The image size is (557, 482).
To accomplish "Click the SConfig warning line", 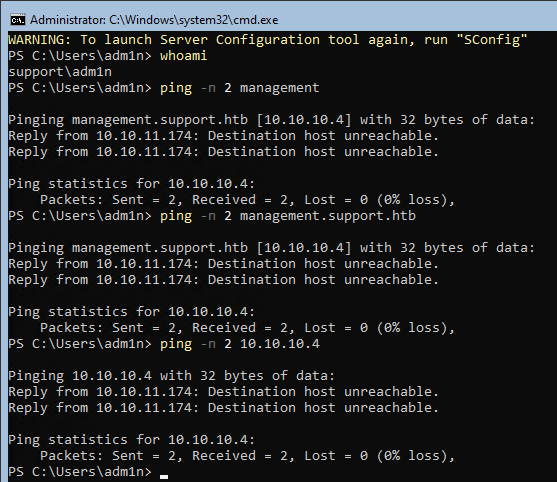I will coord(268,39).
